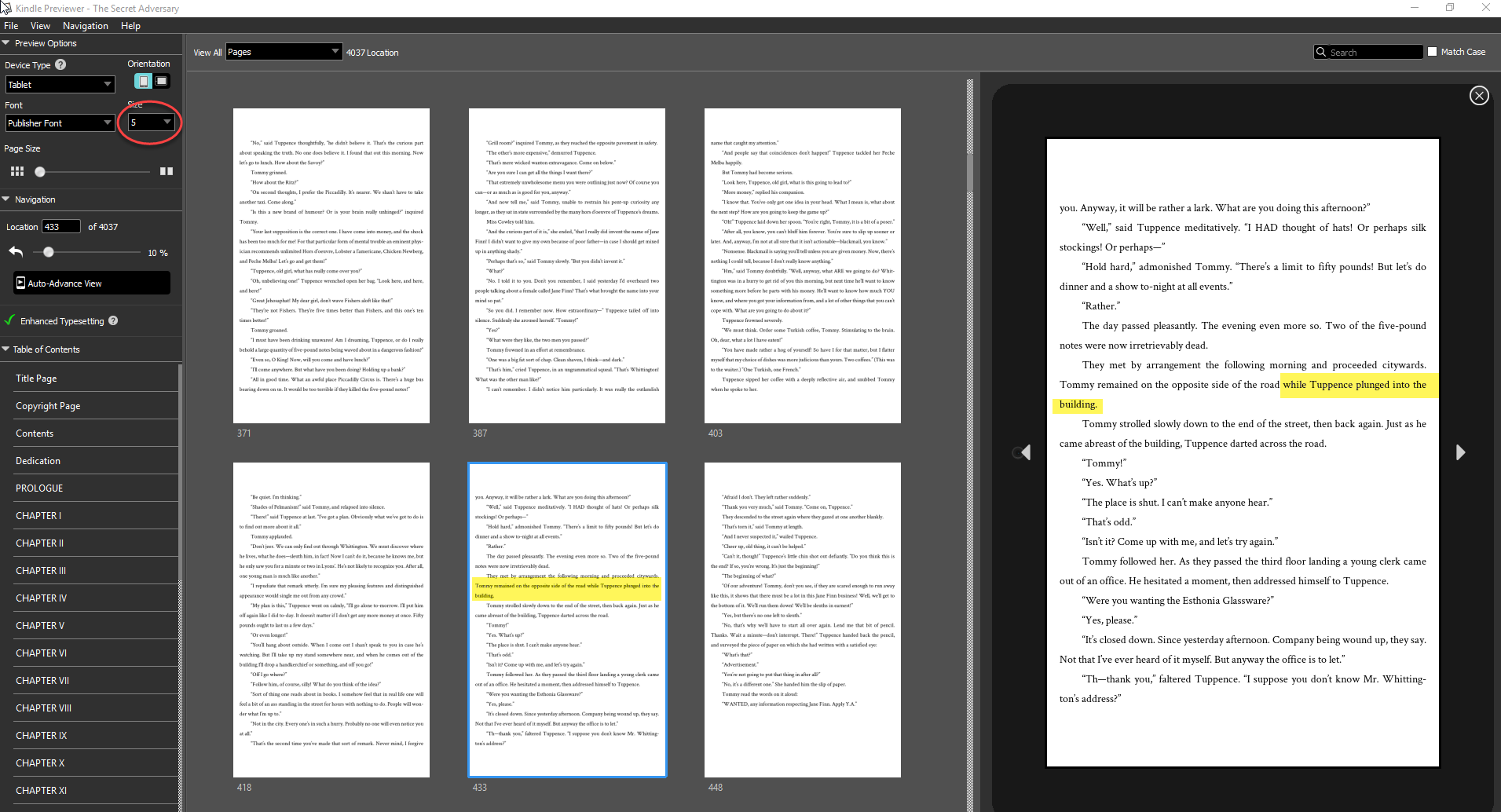Open the View menu
Viewport: 1501px width, 812px height.
tap(39, 25)
